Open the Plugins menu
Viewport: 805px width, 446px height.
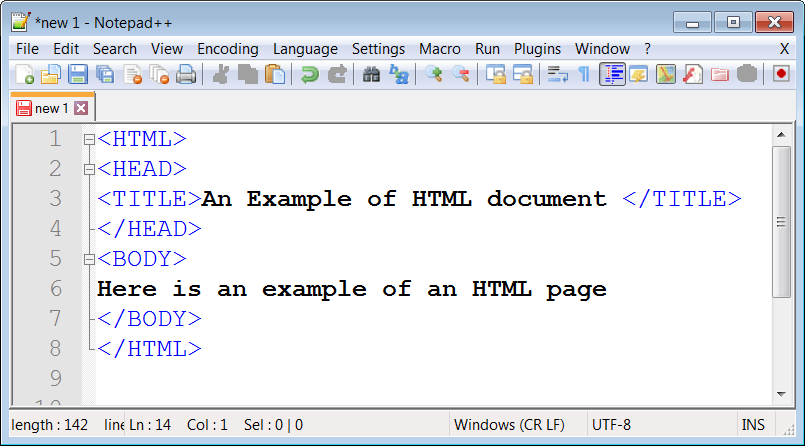tap(538, 49)
